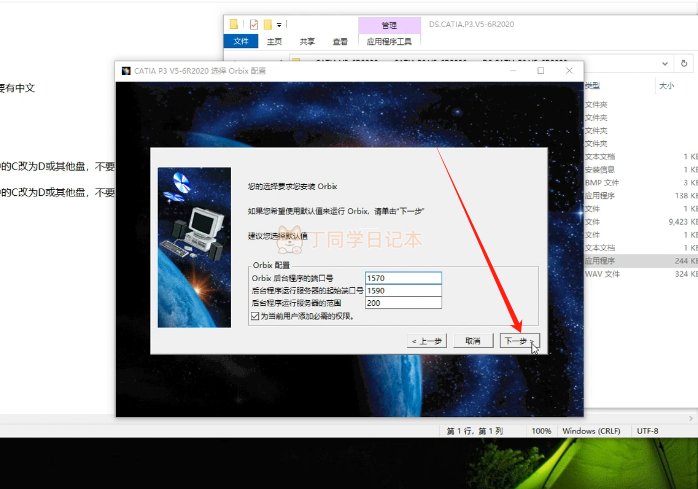The width and height of the screenshot is (698, 489).
Task: Click the 上一步 (Back) button in the installer
Action: click(x=426, y=341)
